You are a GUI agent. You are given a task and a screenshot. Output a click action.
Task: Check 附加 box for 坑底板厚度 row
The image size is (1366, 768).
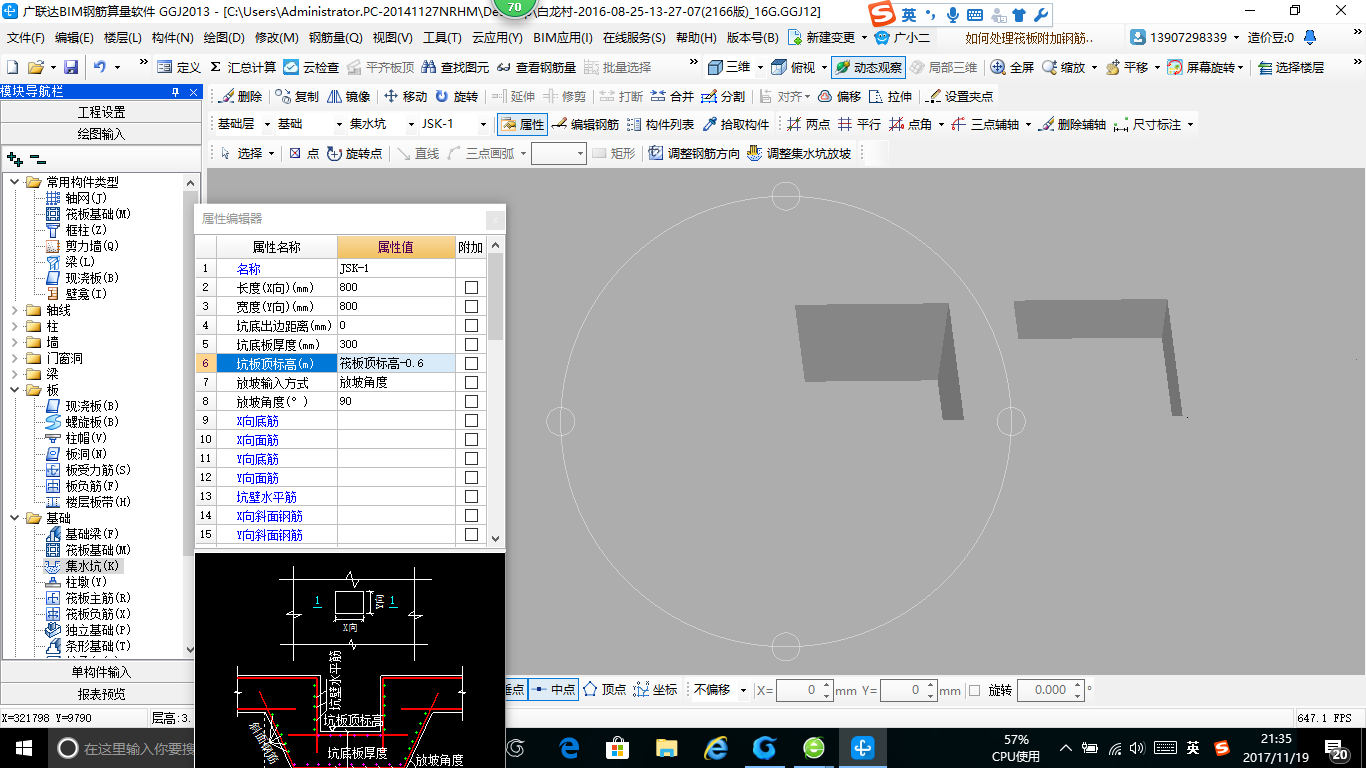[x=471, y=345]
